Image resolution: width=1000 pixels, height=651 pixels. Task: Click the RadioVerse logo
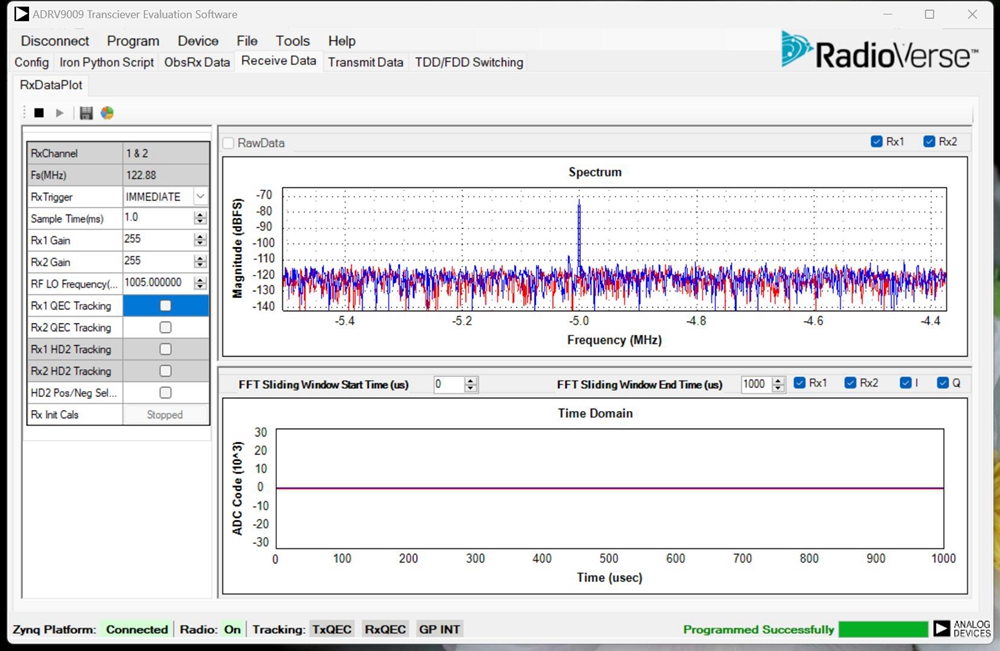pos(878,50)
